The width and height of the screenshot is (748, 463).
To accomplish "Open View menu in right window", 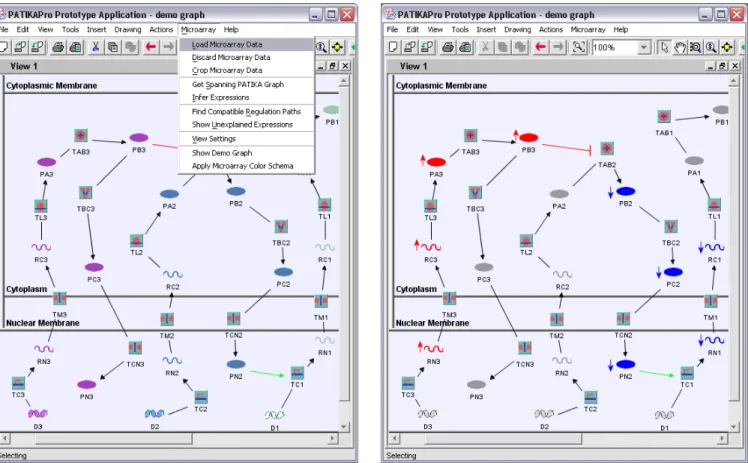I will (x=435, y=30).
